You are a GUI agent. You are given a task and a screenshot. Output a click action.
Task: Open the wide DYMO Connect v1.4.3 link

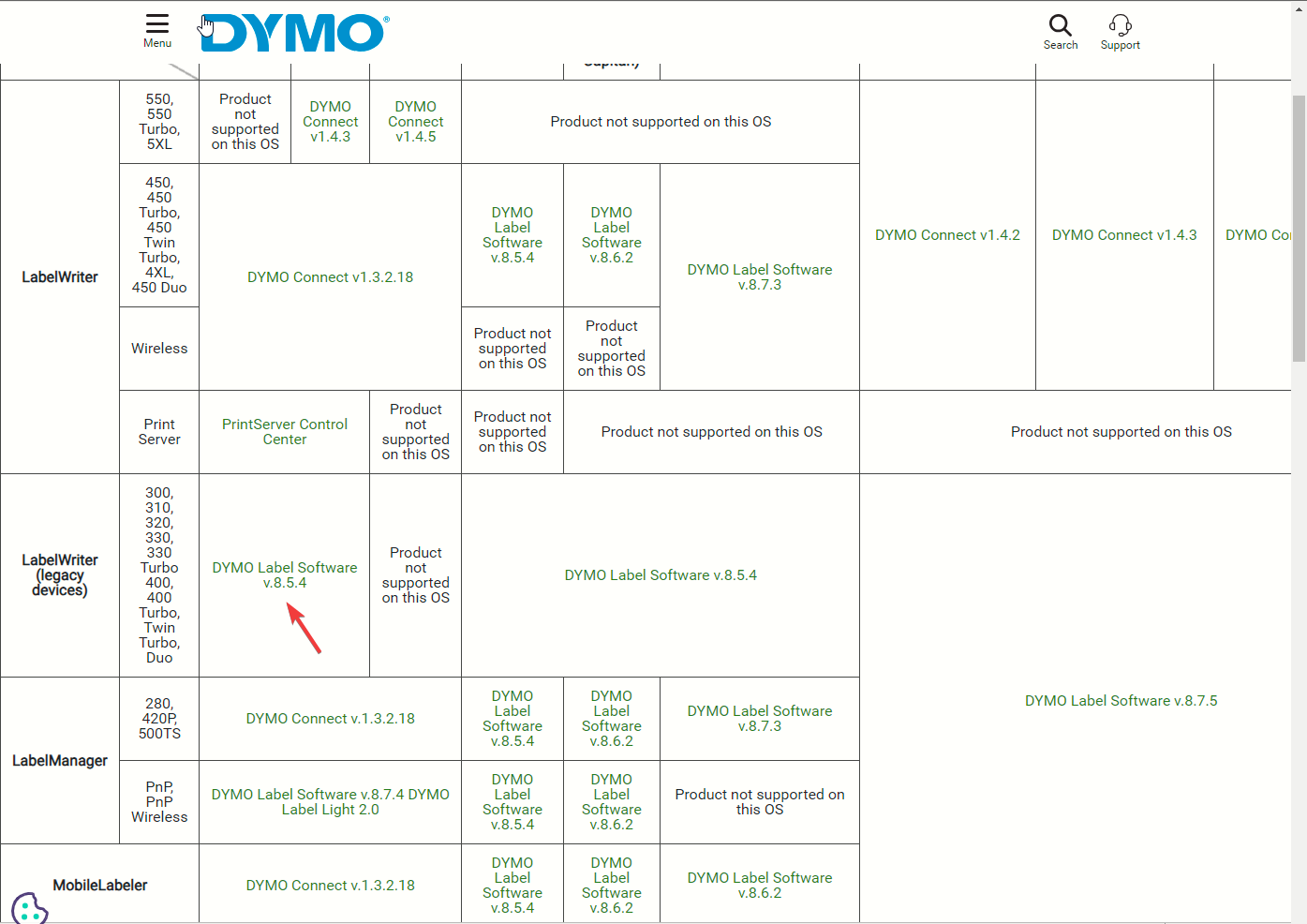1124,235
